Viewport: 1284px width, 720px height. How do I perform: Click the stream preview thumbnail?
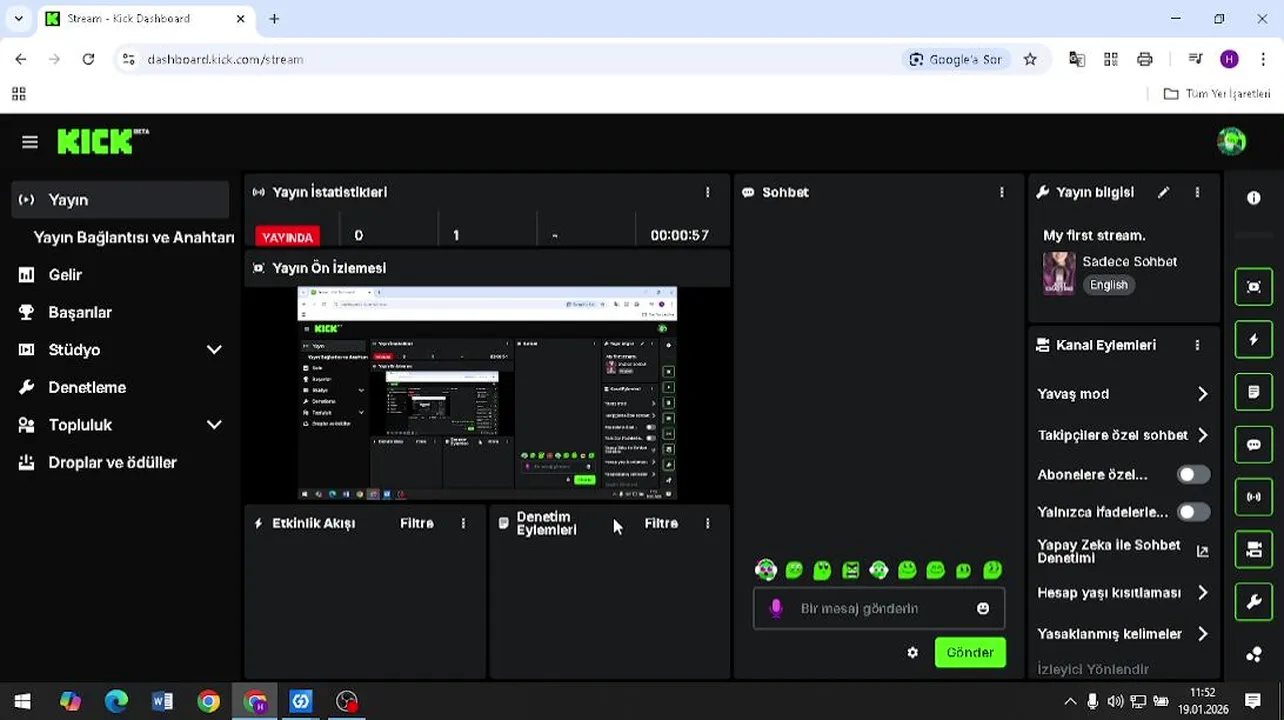pos(487,393)
